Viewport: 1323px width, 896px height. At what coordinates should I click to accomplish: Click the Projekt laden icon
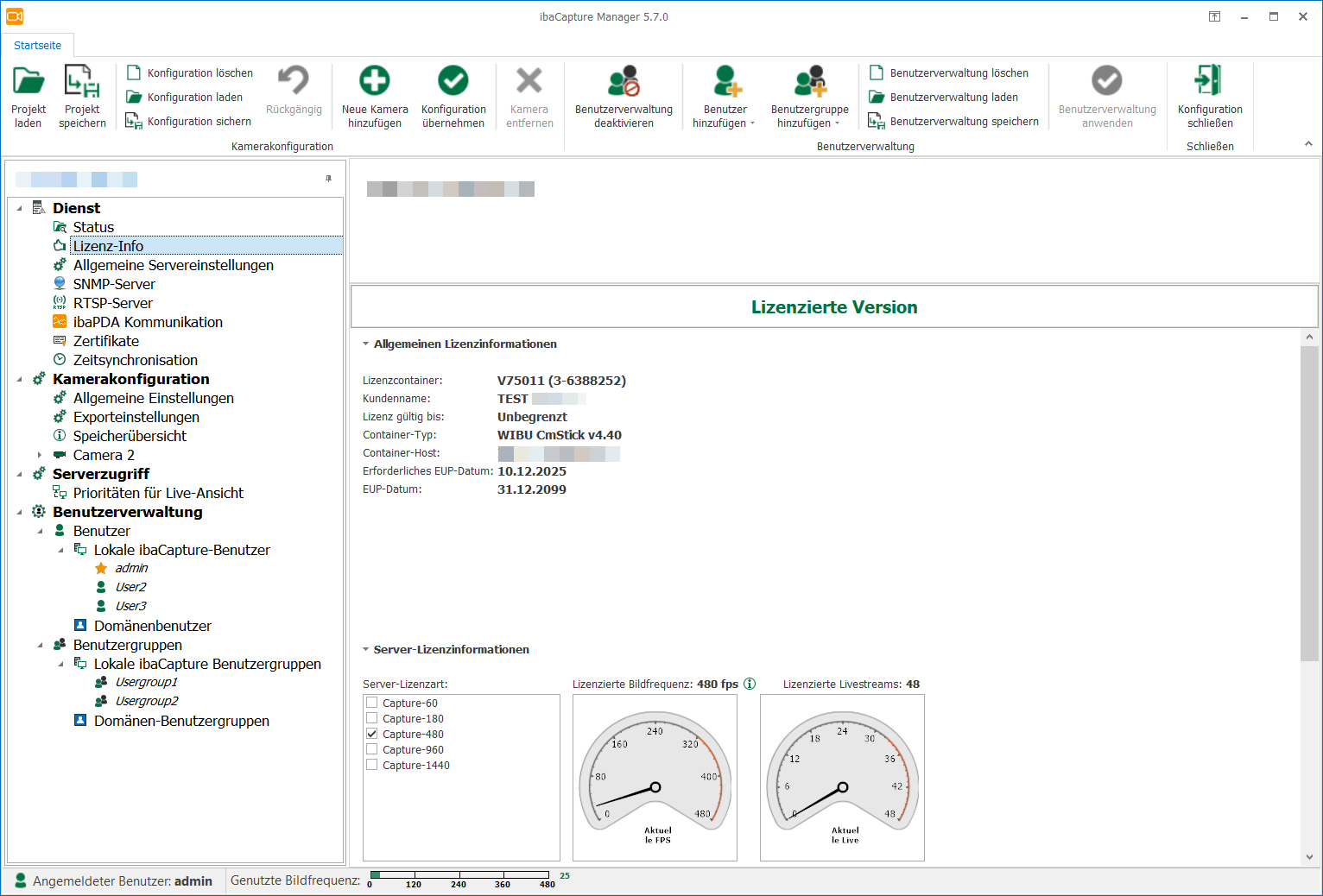tap(28, 81)
